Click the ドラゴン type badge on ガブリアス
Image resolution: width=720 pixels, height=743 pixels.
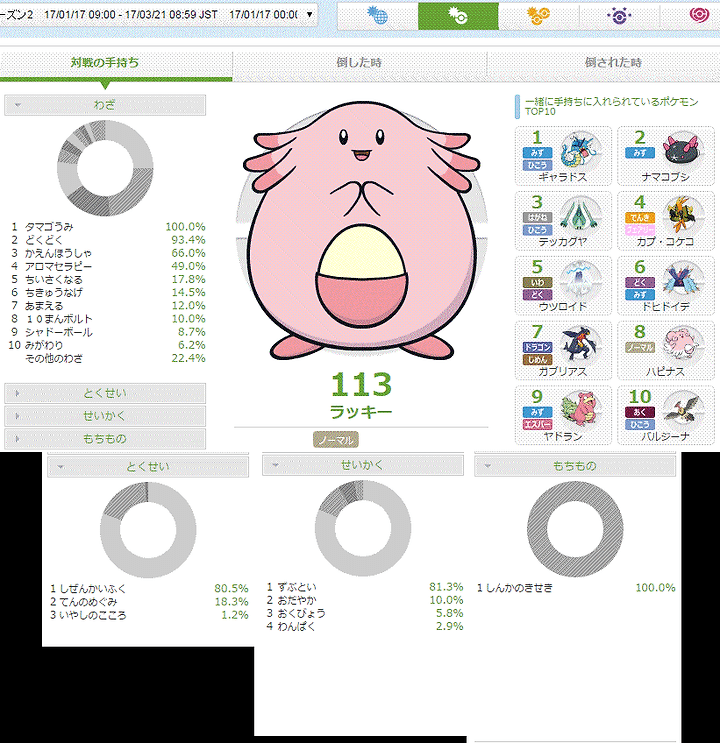pyautogui.click(x=538, y=347)
